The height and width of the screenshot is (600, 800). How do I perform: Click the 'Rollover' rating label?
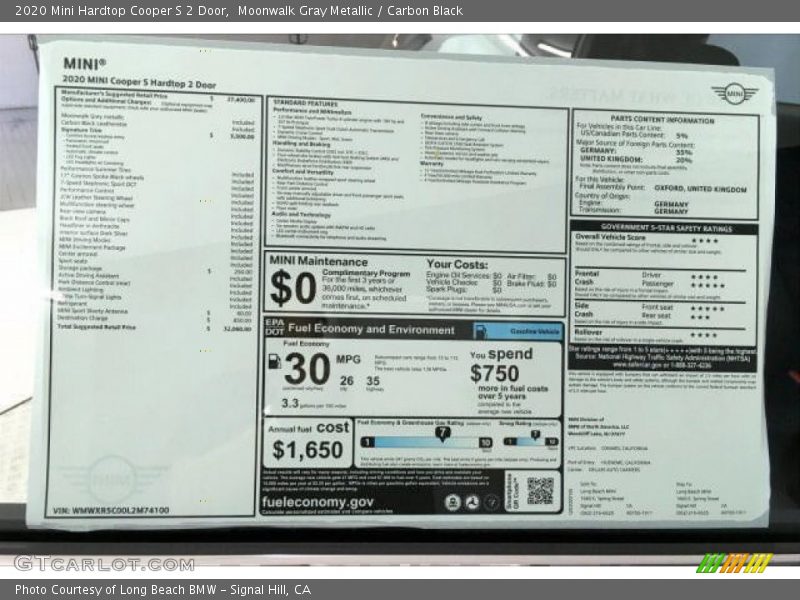(x=588, y=333)
